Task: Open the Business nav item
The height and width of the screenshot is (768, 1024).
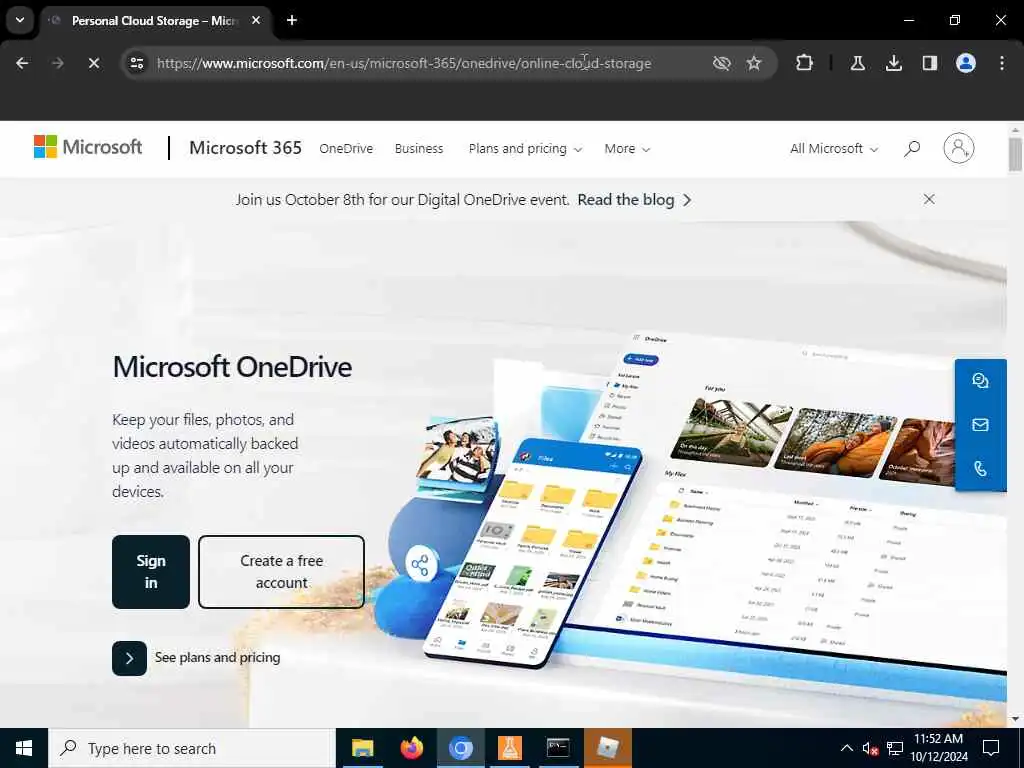Action: pyautogui.click(x=419, y=148)
